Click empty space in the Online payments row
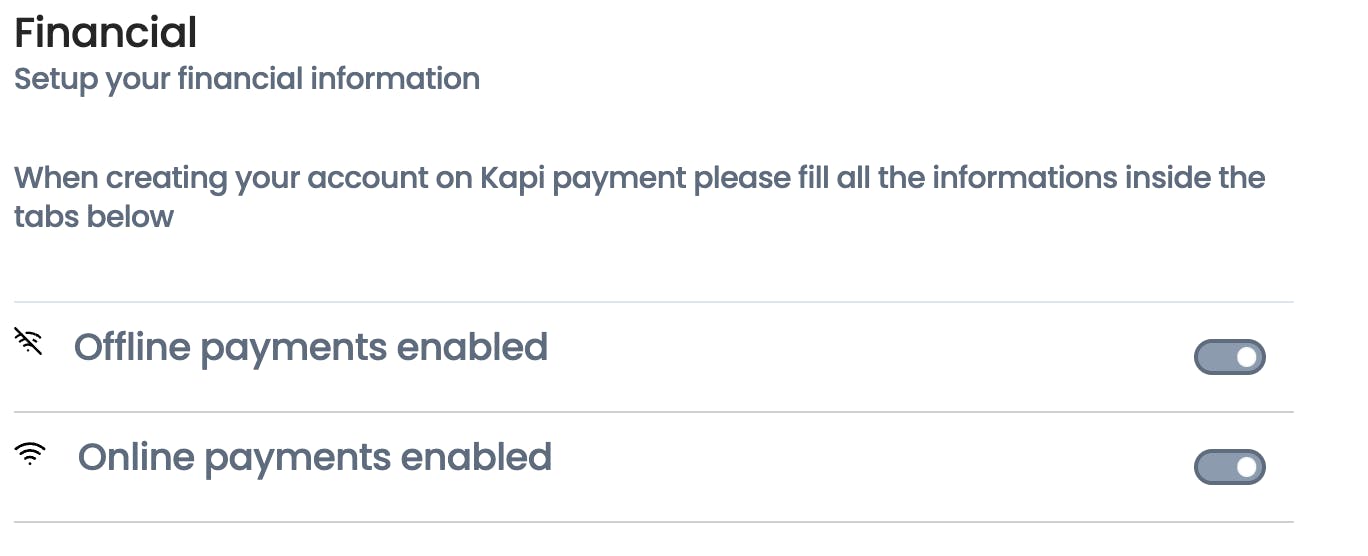This screenshot has width=1368, height=556. 870,467
